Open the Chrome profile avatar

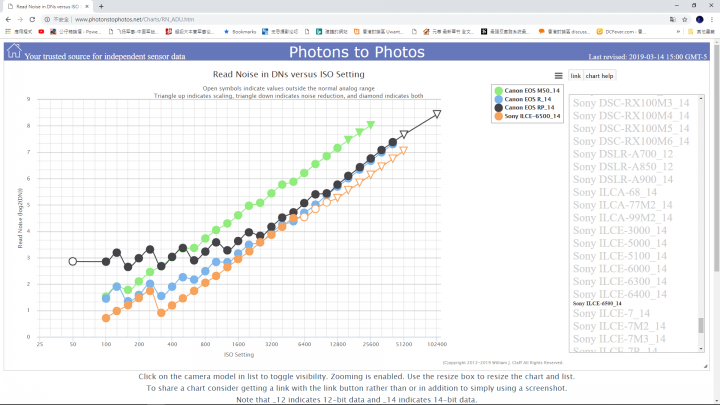pos(699,19)
